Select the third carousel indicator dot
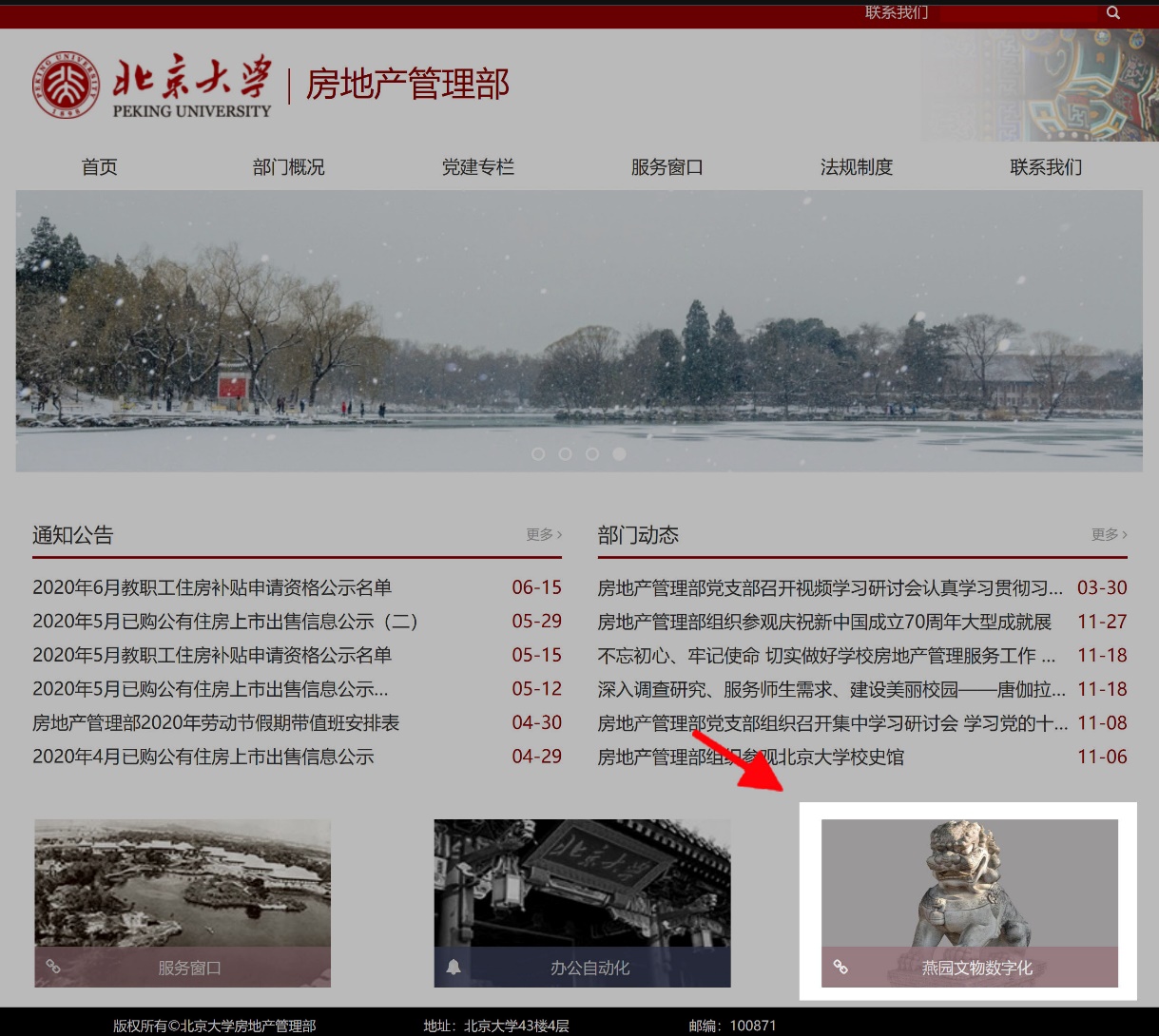This screenshot has width=1159, height=1036. [x=592, y=454]
